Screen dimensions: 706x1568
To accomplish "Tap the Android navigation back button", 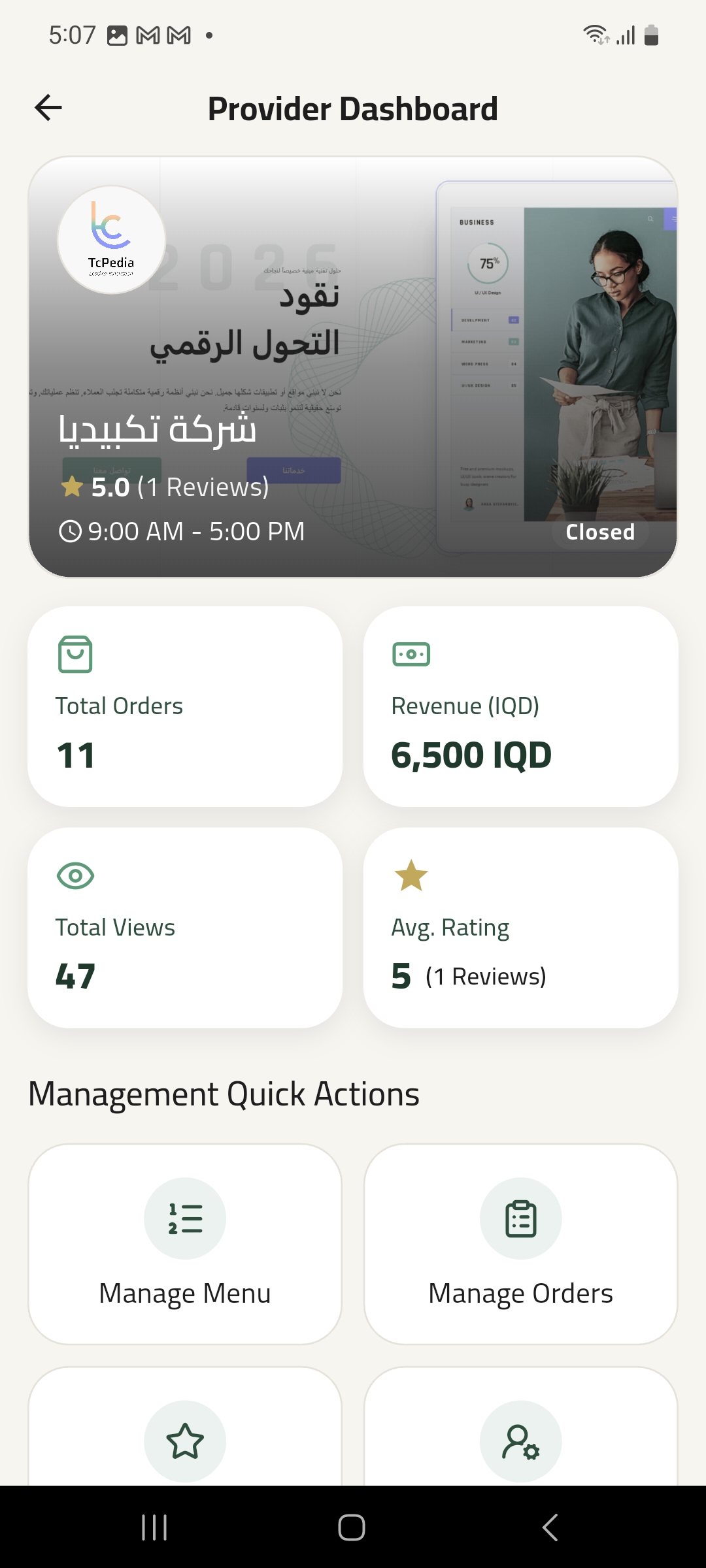I will pyautogui.click(x=550, y=1527).
